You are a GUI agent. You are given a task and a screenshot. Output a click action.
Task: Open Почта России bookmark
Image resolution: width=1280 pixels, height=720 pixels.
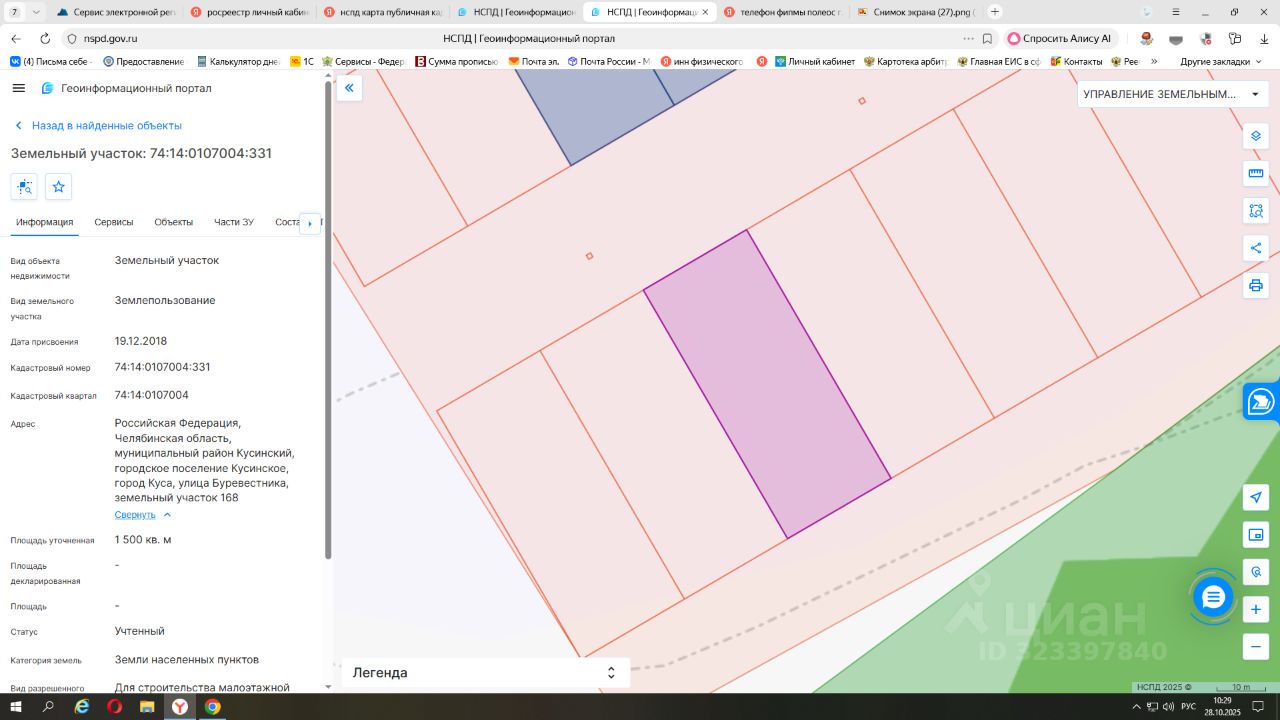tap(608, 61)
